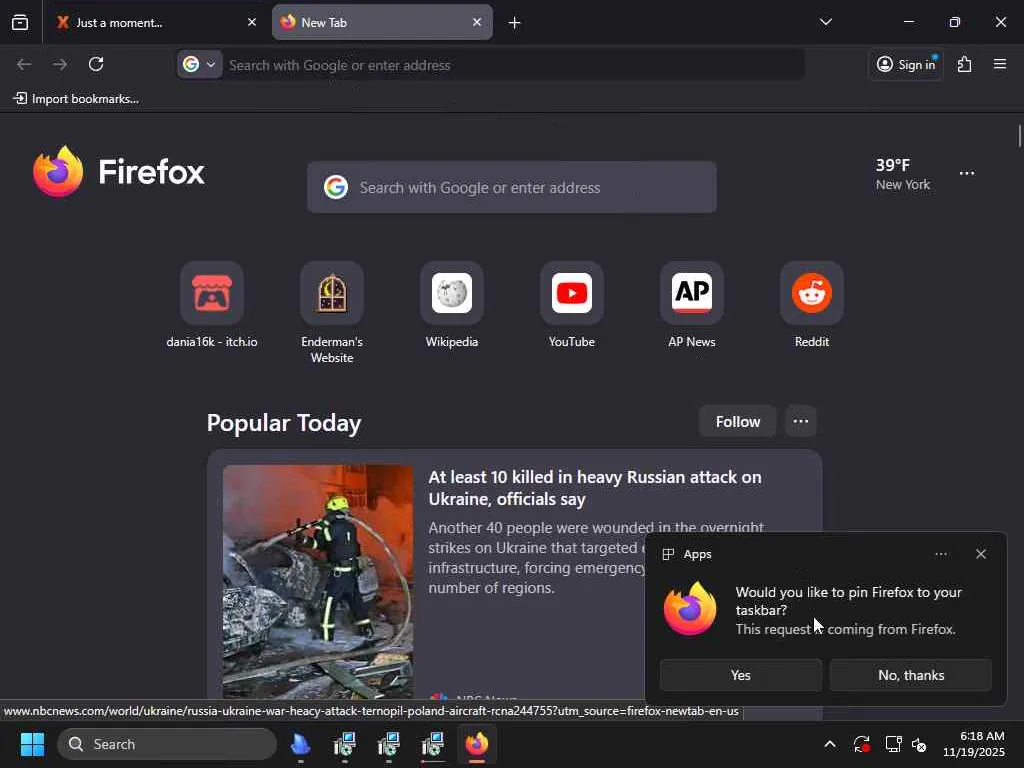Open Enderman's Website shortcut

(x=332, y=313)
